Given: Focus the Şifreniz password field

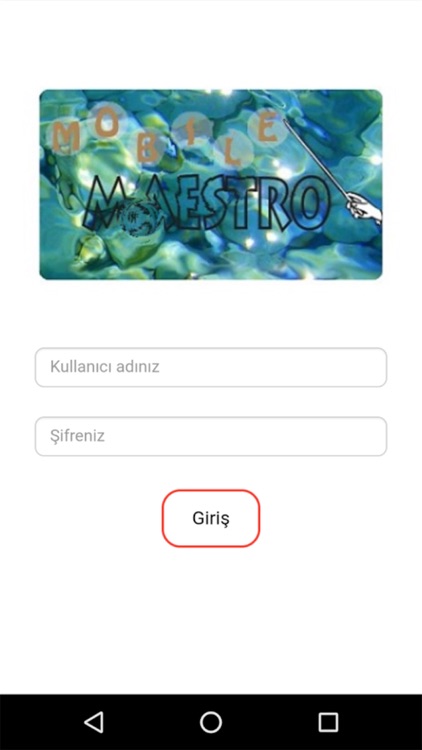Looking at the screenshot, I should 211,436.
